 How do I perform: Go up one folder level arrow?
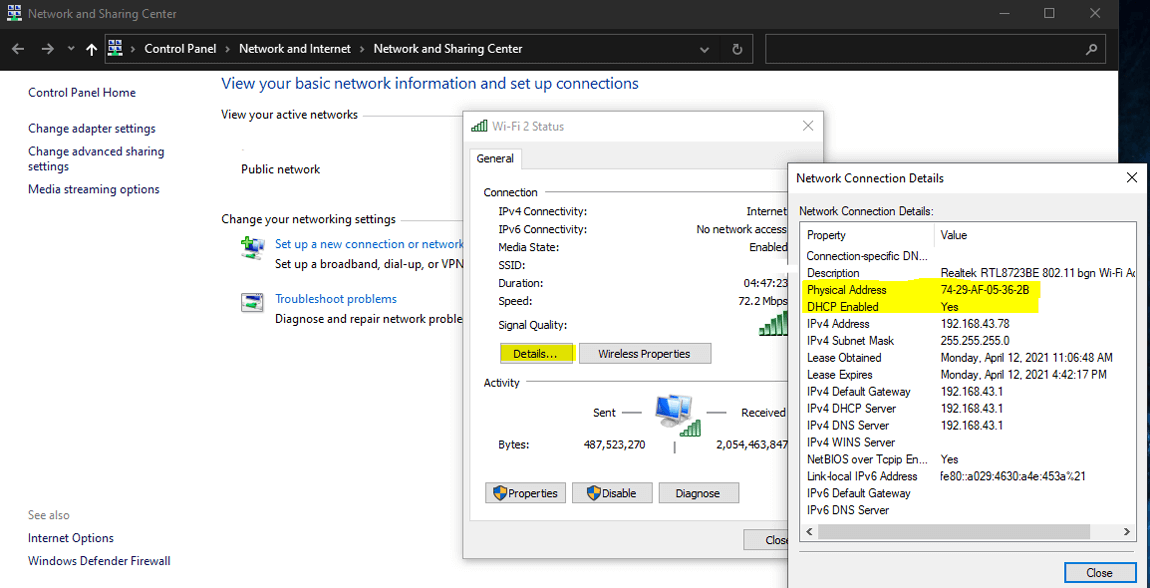click(x=92, y=49)
